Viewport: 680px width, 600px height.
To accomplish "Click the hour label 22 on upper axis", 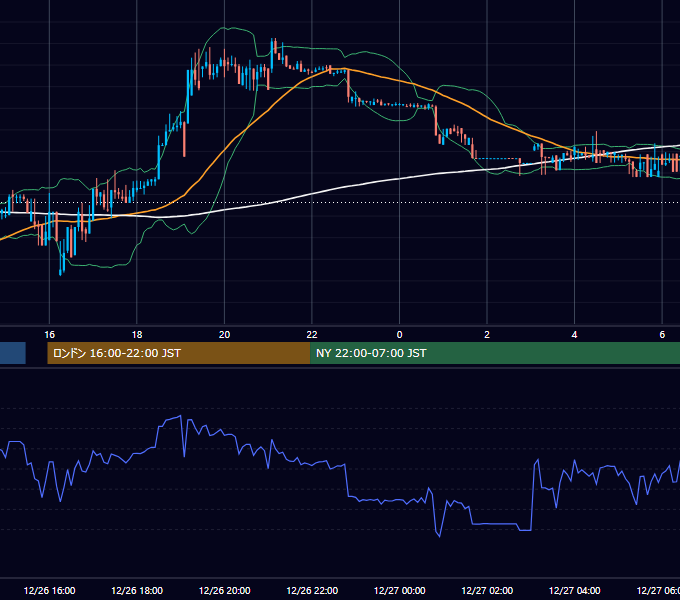I will 312,335.
